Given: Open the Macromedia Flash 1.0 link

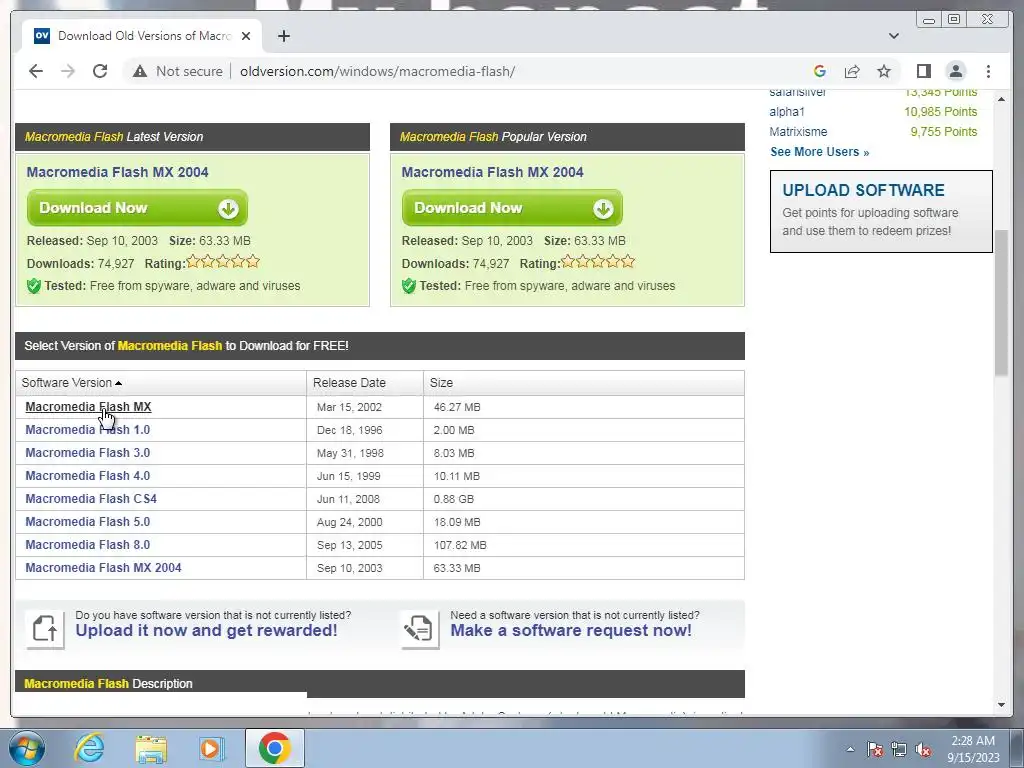Looking at the screenshot, I should point(88,430).
